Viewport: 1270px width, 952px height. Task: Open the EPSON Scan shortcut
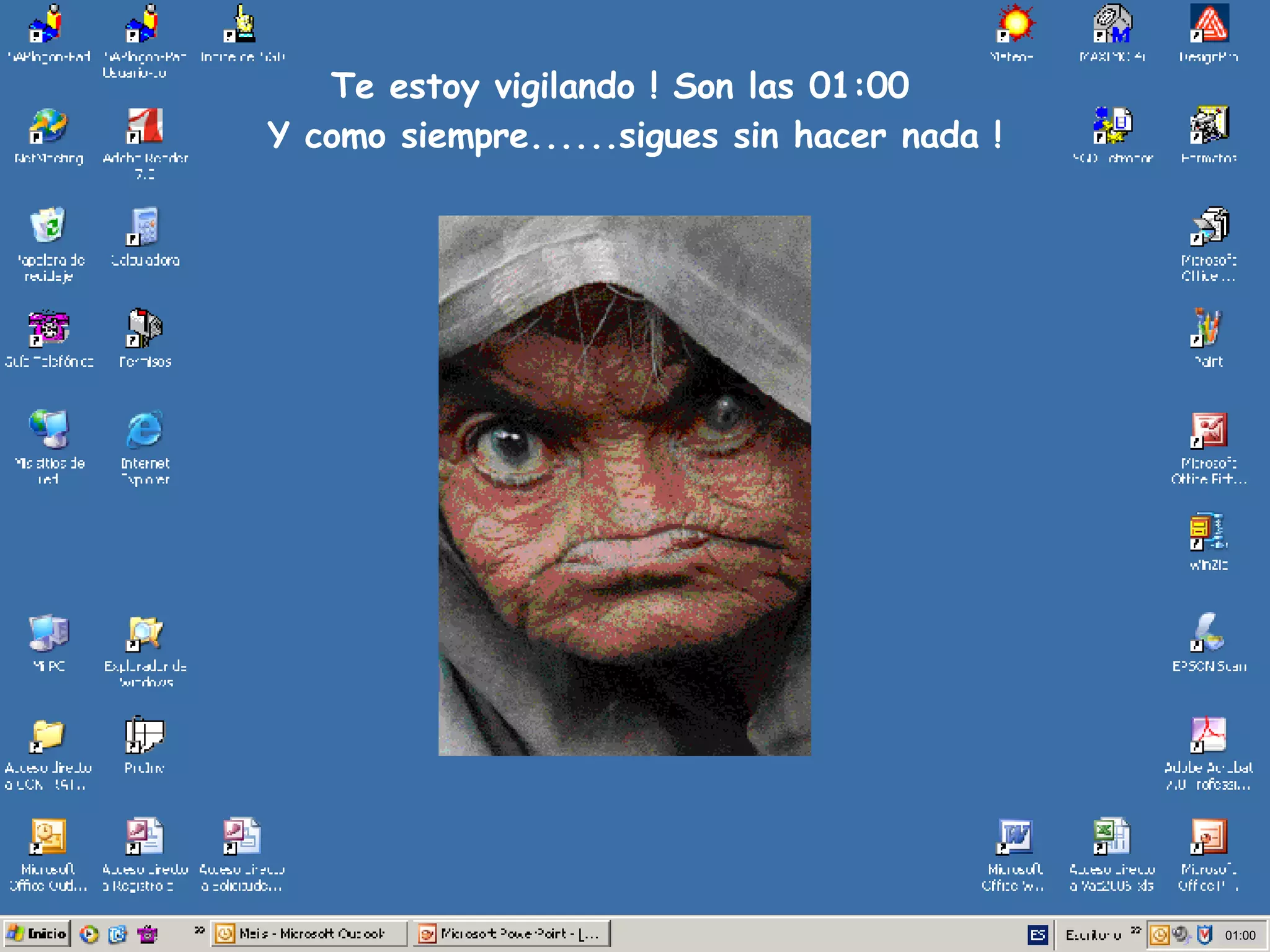(x=1208, y=633)
